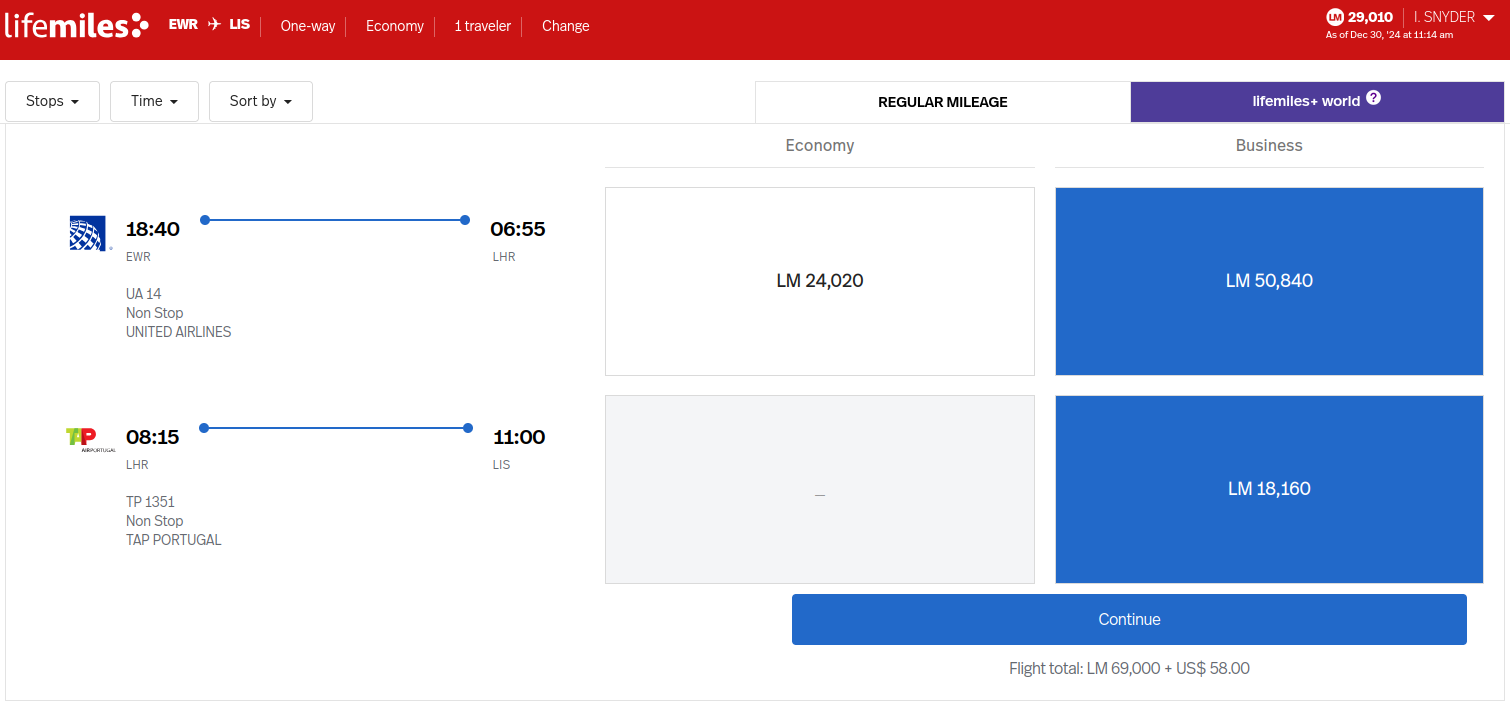
Task: Select Economy fare LM 24,020 for UA 14
Action: click(820, 281)
